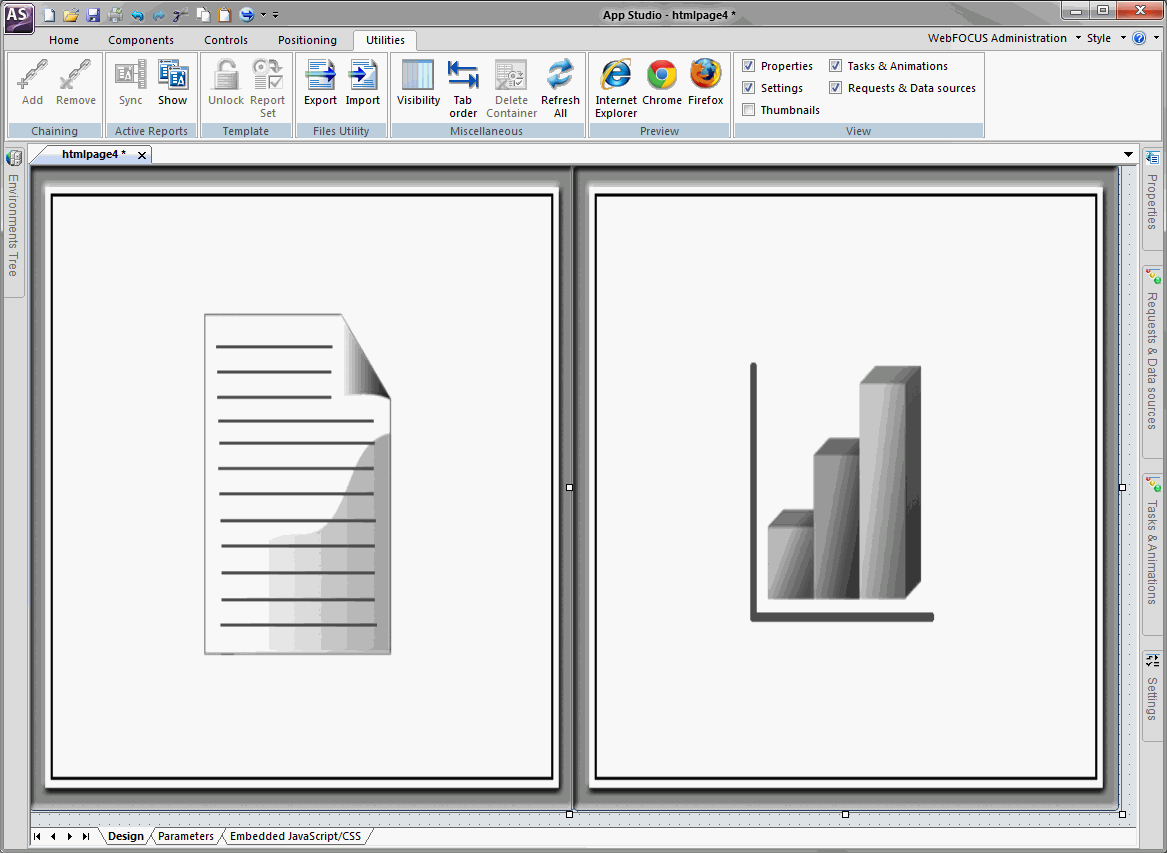Go to next tab with navigation arrow
Image resolution: width=1167 pixels, height=853 pixels.
(70, 836)
